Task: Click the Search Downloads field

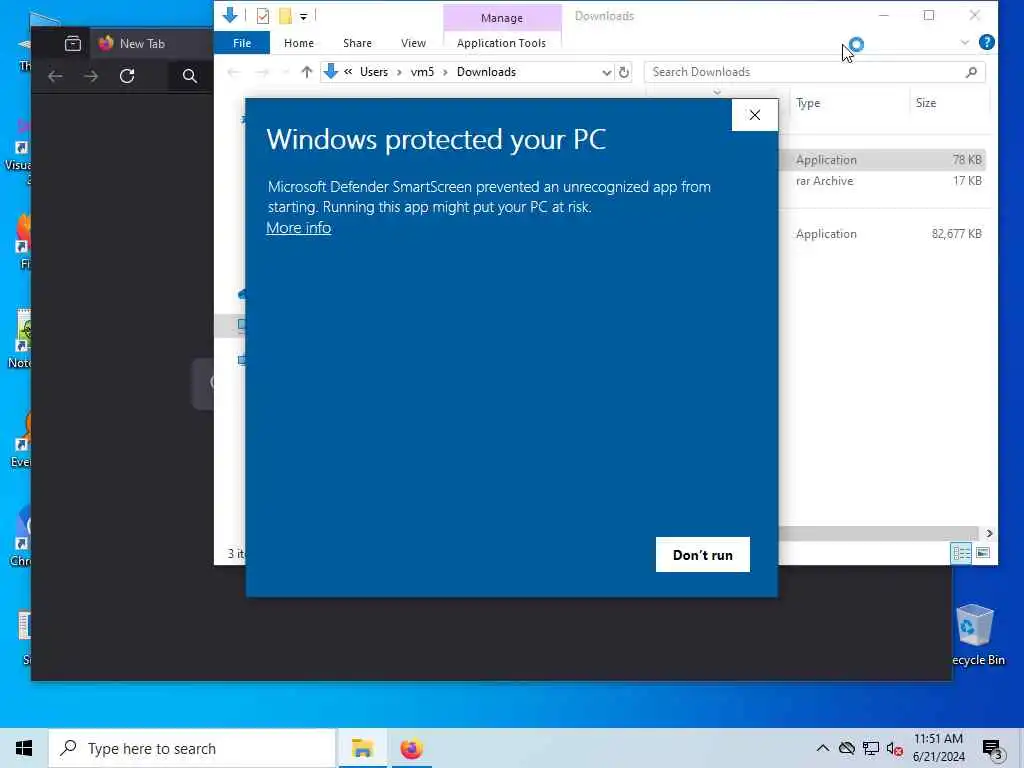Action: point(805,72)
